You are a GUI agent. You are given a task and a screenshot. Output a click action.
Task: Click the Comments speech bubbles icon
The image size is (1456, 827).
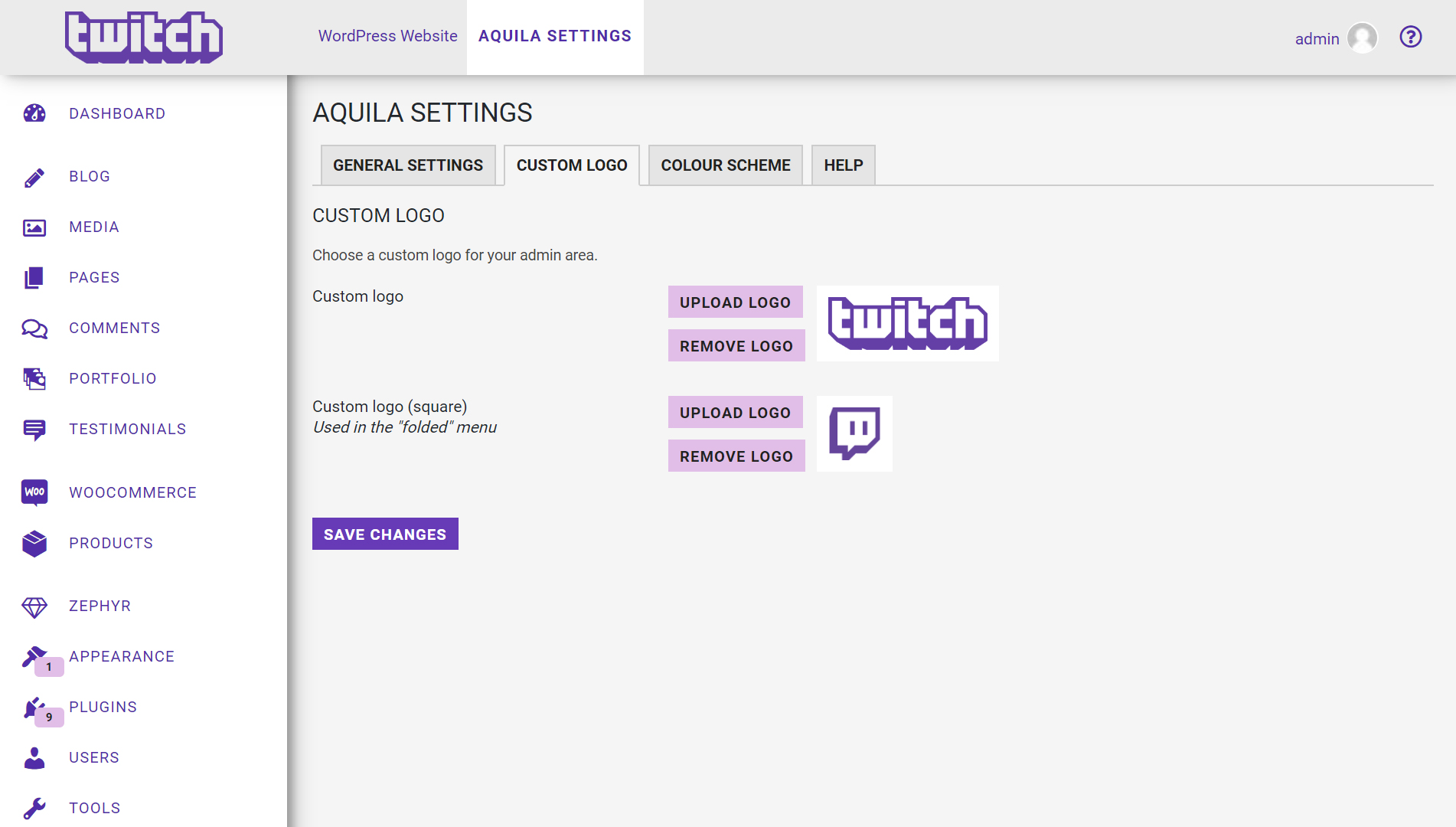[x=34, y=329]
